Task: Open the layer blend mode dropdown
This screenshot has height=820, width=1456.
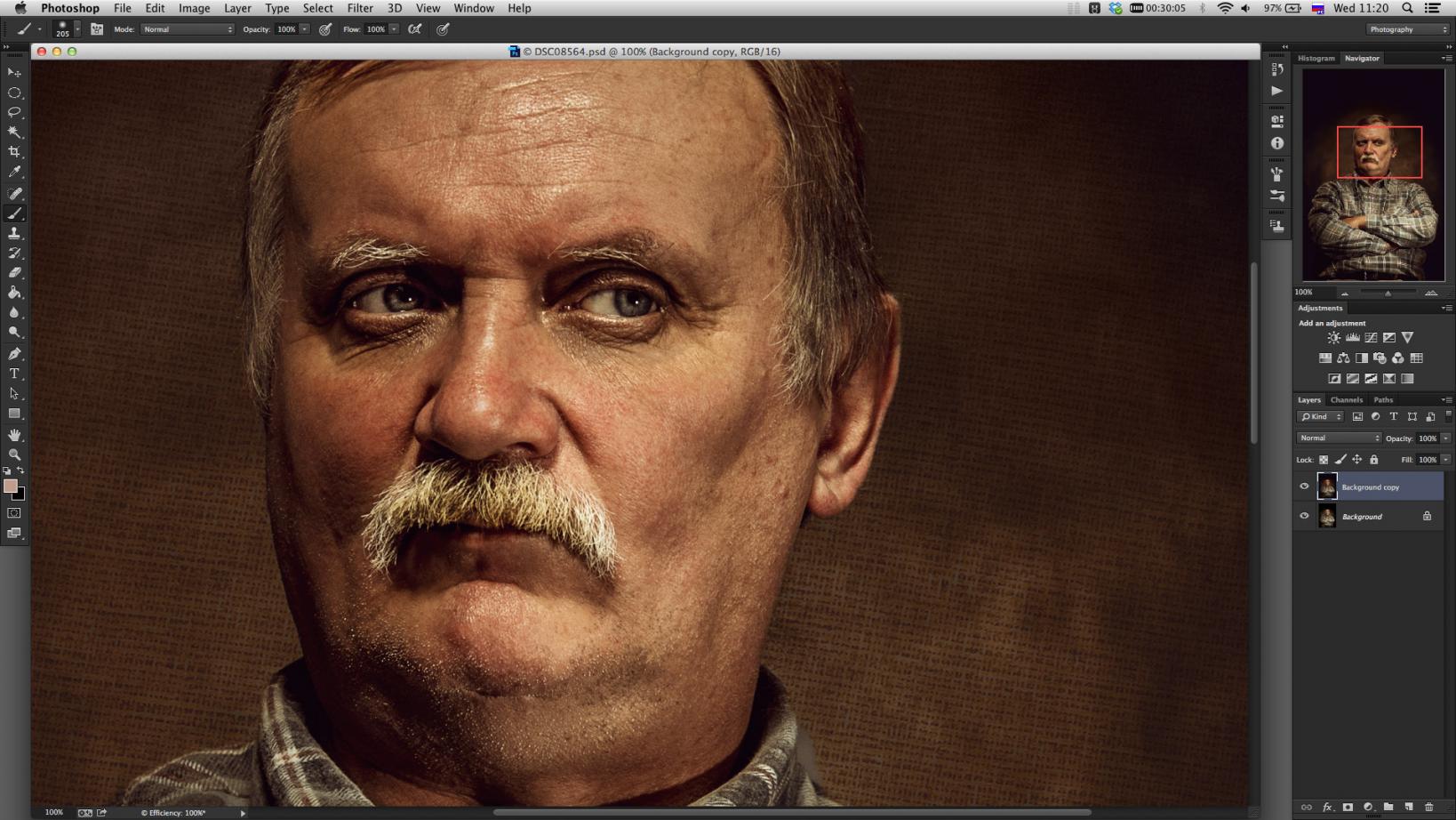Action: pyautogui.click(x=1339, y=438)
